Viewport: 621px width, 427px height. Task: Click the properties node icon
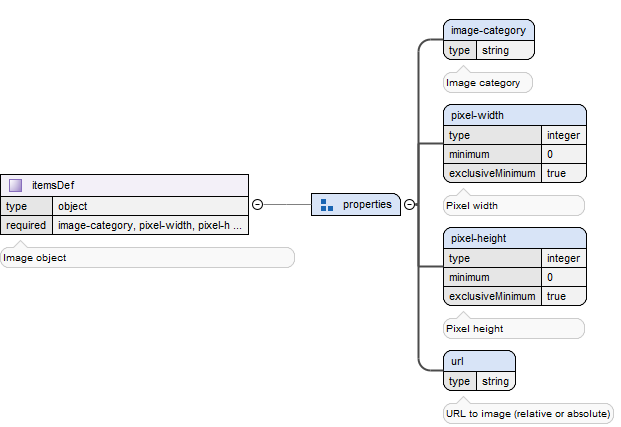[x=326, y=205]
